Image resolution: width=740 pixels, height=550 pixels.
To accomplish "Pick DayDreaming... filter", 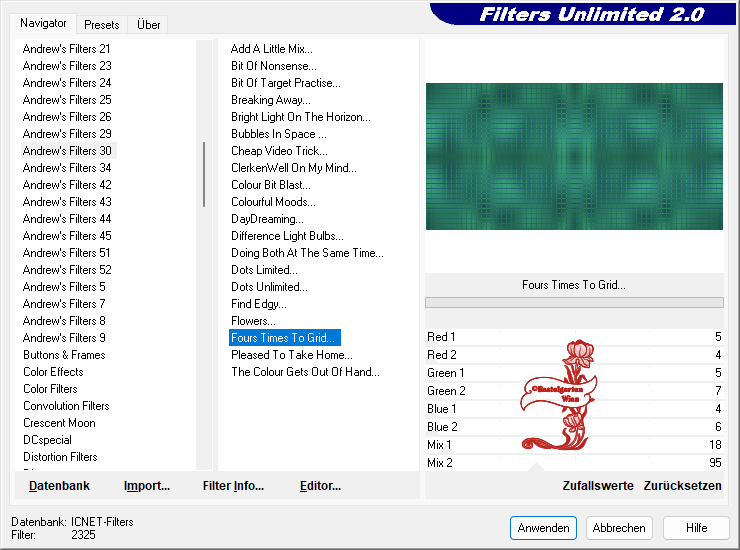I will tap(267, 219).
